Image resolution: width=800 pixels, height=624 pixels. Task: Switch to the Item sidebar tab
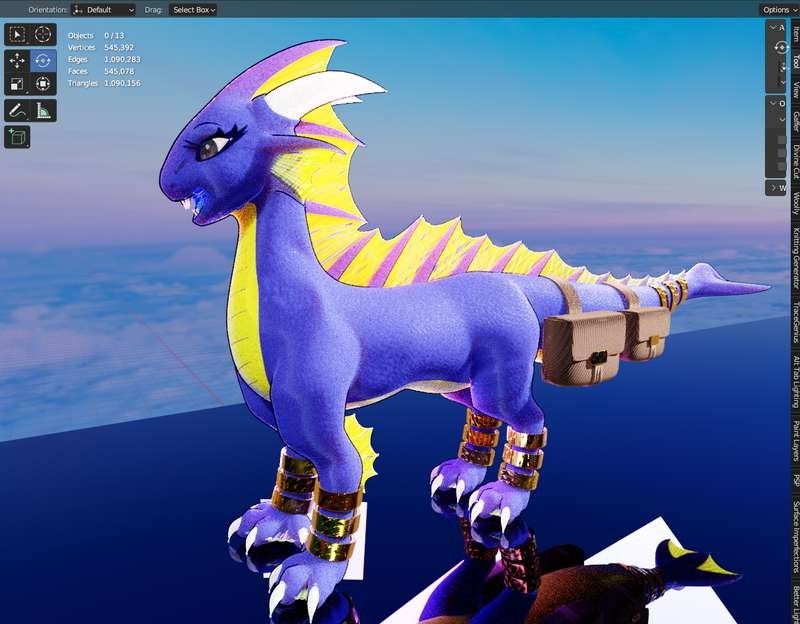(795, 33)
